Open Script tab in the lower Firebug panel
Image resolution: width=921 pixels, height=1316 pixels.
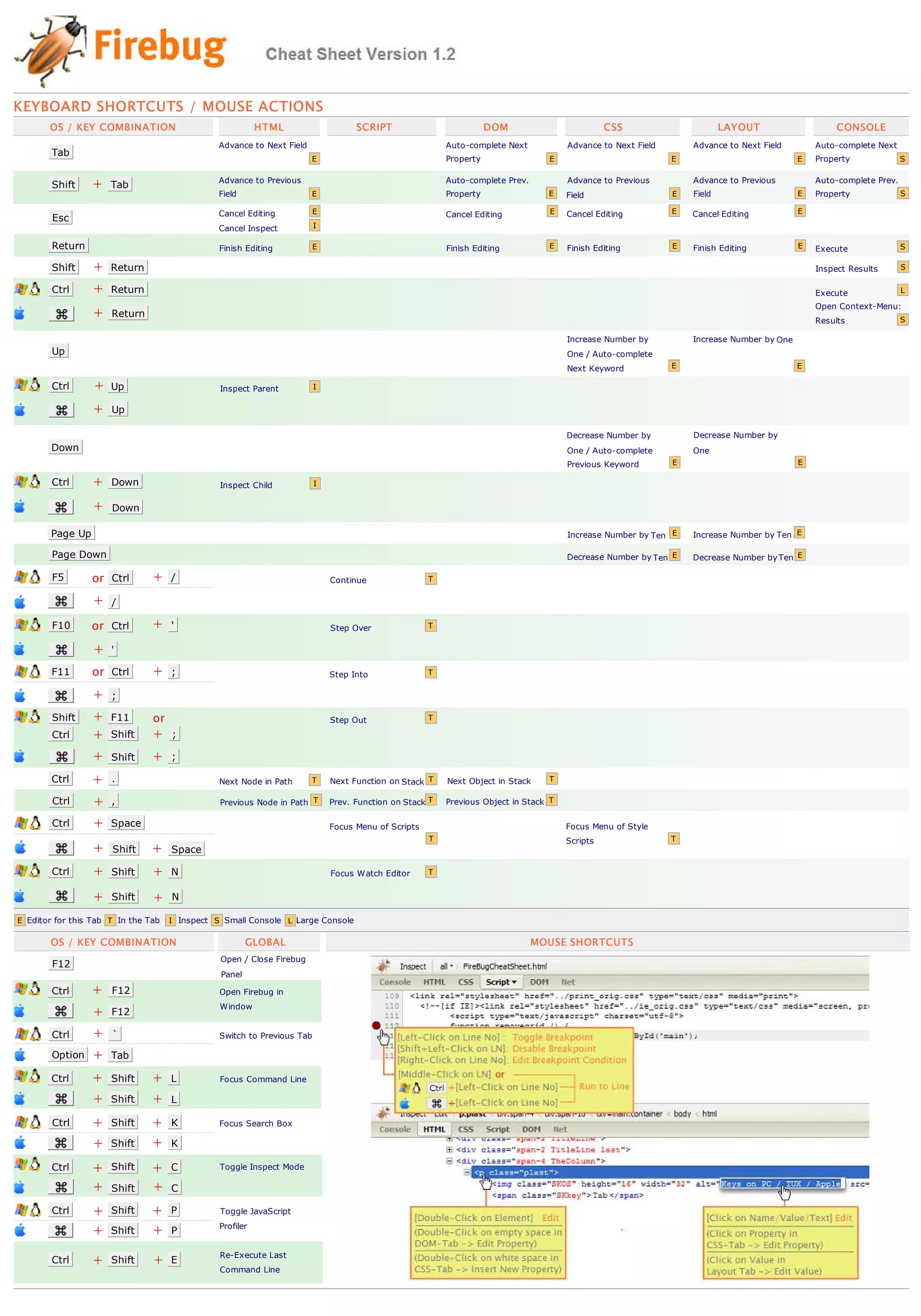(x=497, y=1130)
